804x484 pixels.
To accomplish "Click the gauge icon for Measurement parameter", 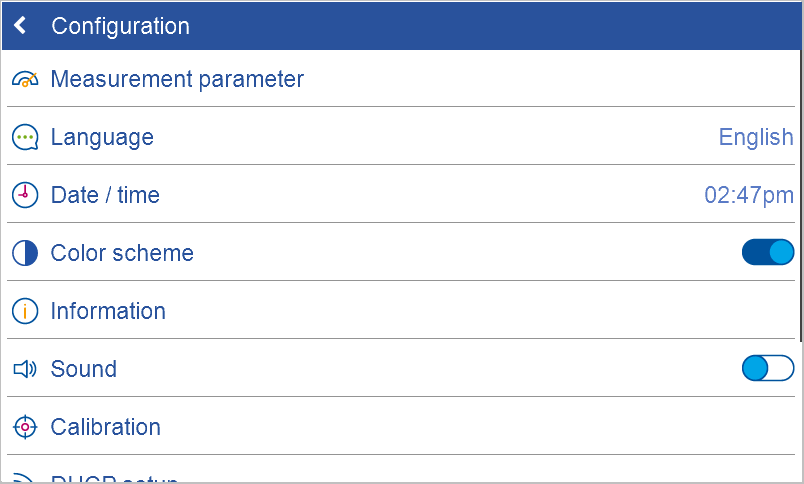I will 25,79.
